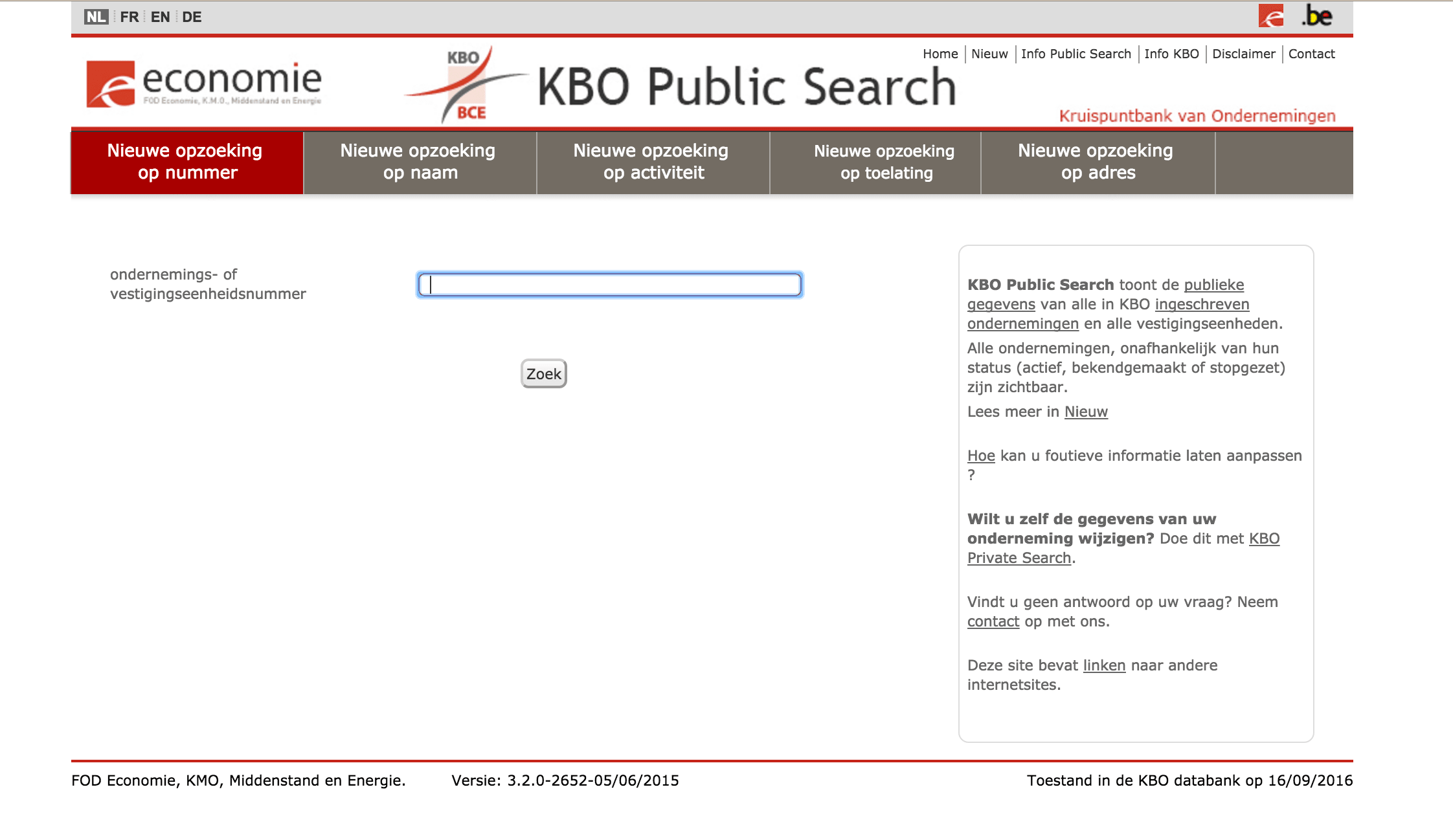The width and height of the screenshot is (1453, 840).
Task: Select Nieuwe opzoeking op naam tab
Action: pyautogui.click(x=420, y=162)
